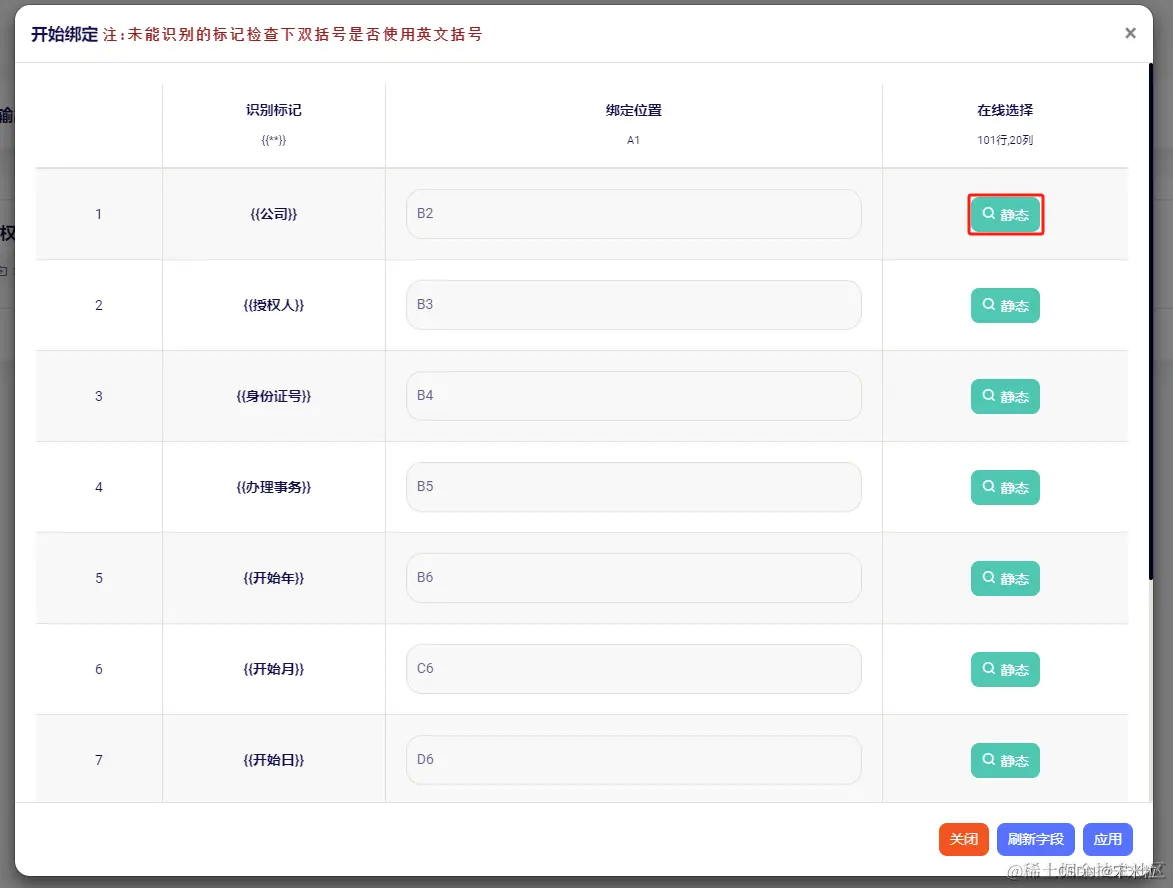Viewport: 1173px width, 888px height.
Task: Click the orange 关闭 button
Action: tap(964, 839)
